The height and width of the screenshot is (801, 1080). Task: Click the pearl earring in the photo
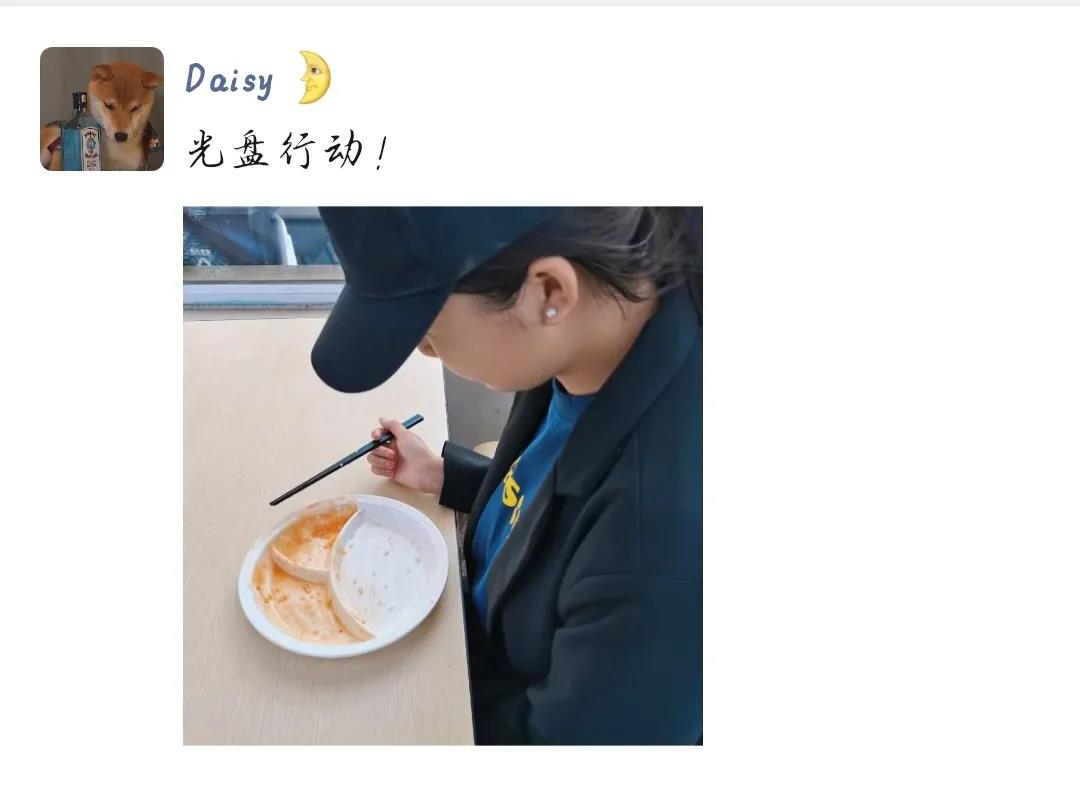[x=550, y=313]
